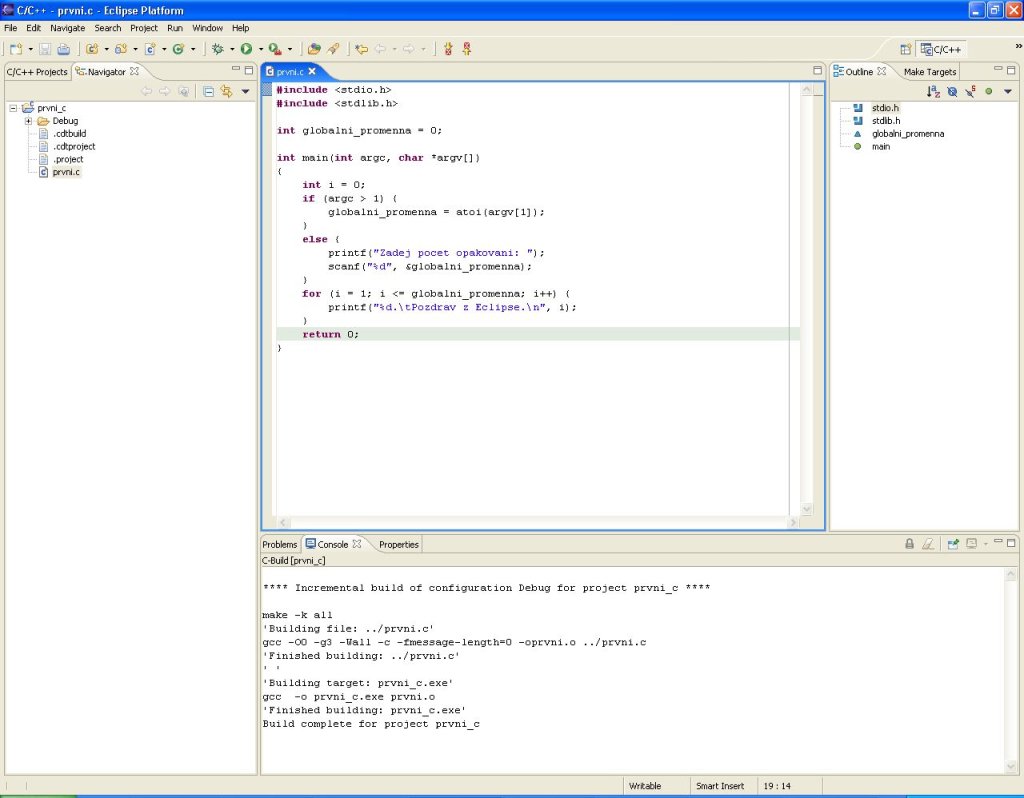The image size is (1024, 798).
Task: Click the New file wizard icon
Action: click(16, 48)
